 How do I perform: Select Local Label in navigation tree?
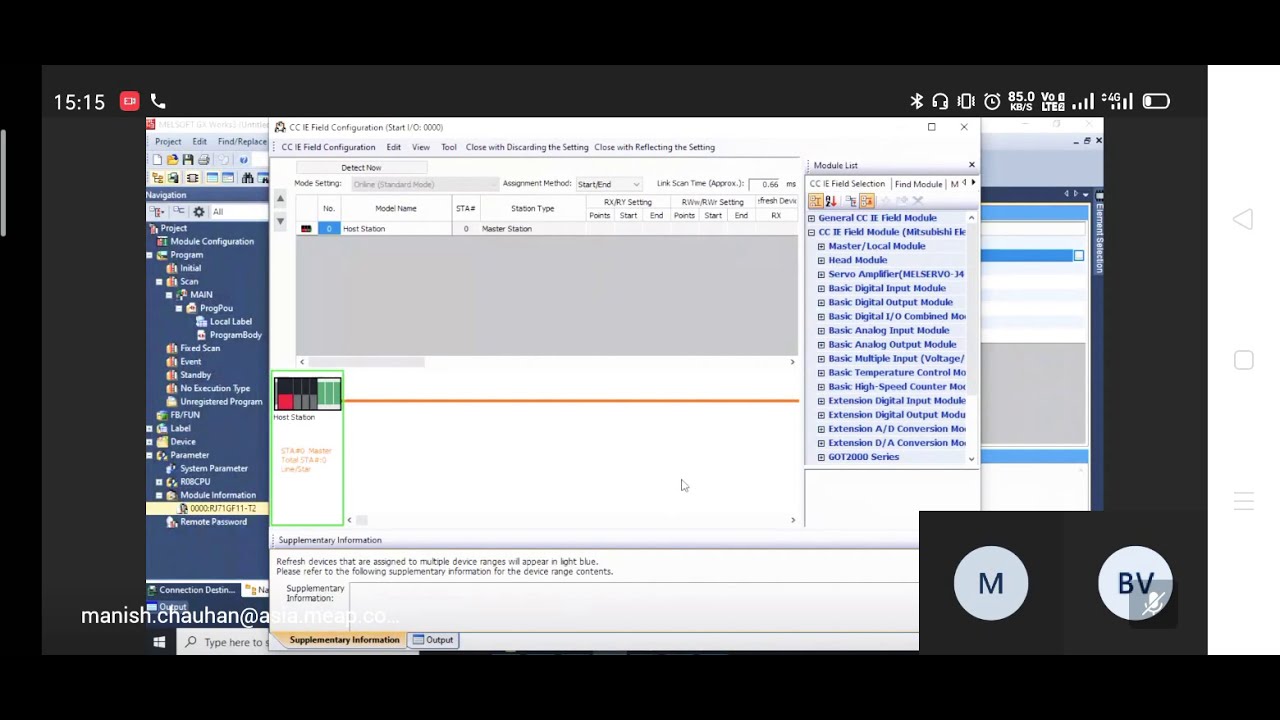[x=231, y=322]
